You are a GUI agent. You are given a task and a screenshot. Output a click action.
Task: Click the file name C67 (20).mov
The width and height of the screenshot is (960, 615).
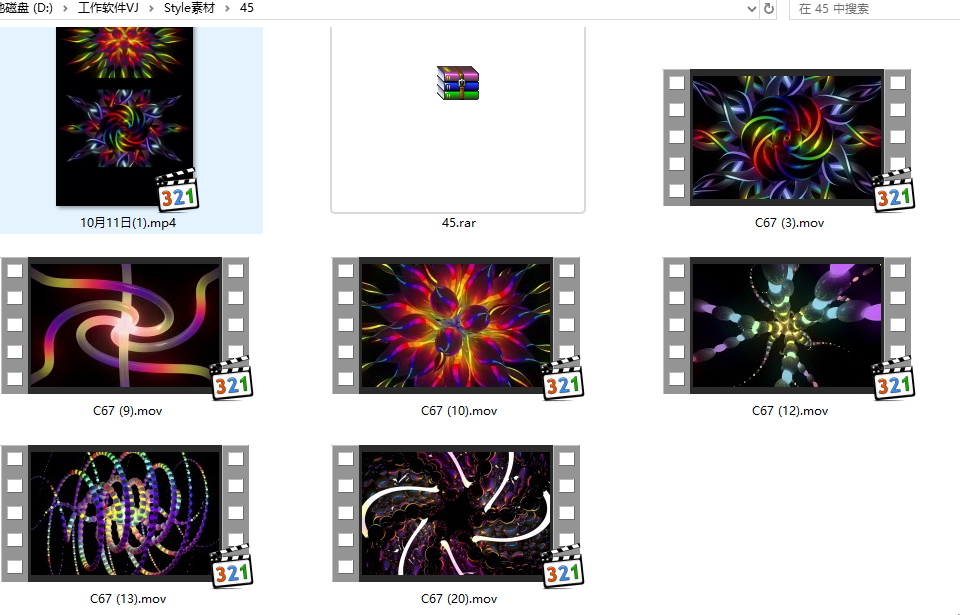pyautogui.click(x=459, y=599)
